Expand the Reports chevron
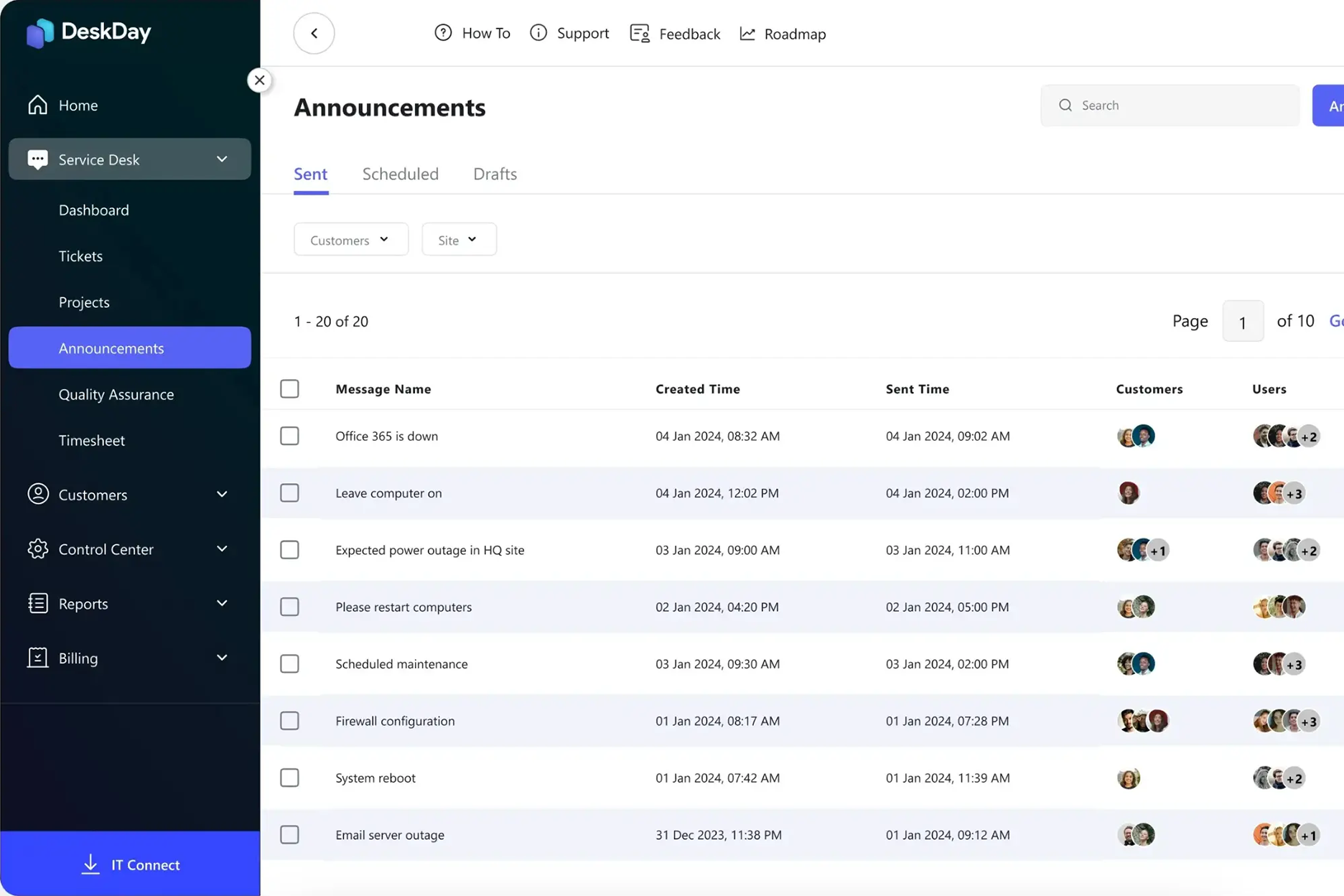 coord(222,603)
